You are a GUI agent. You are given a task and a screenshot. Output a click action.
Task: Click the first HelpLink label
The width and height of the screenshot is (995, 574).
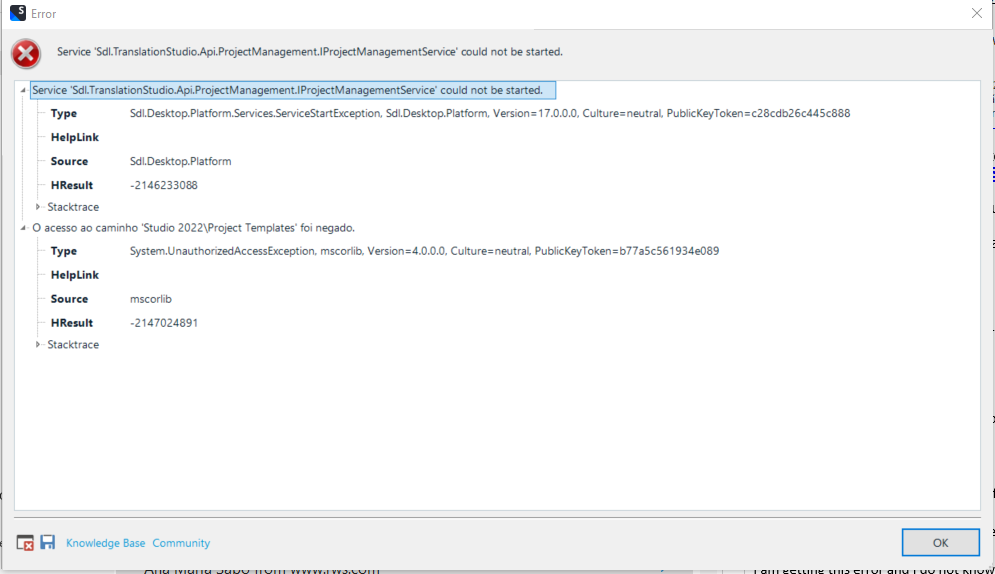tap(75, 137)
